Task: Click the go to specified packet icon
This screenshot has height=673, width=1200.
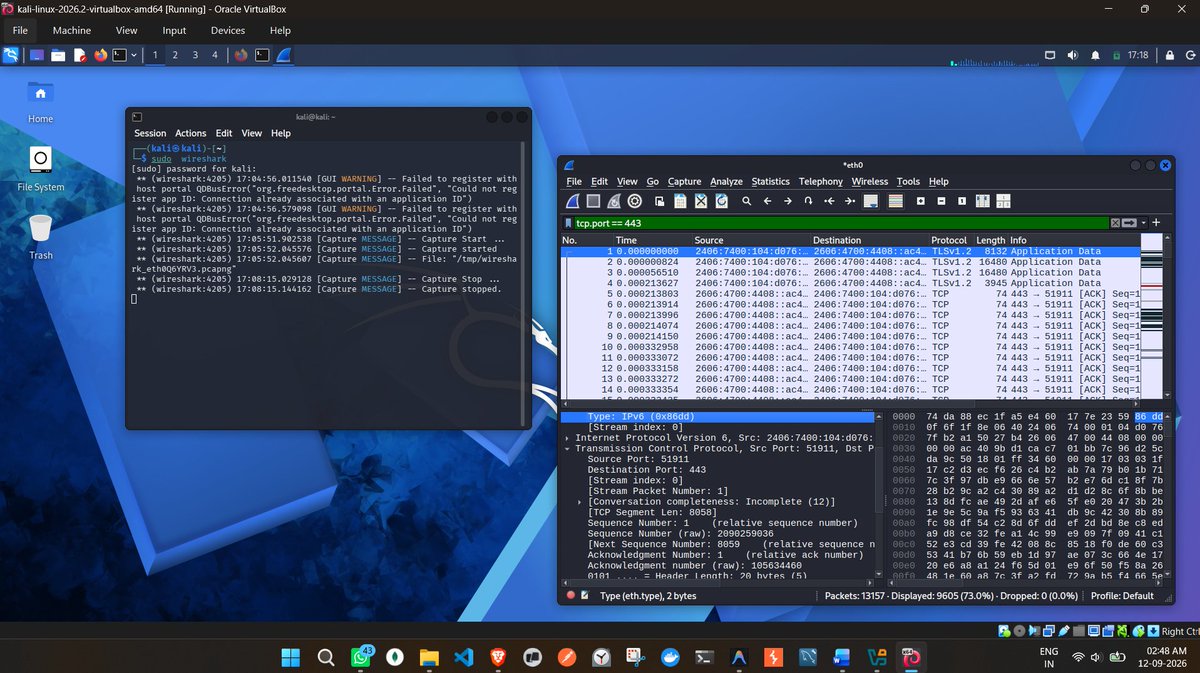Action: tap(808, 200)
